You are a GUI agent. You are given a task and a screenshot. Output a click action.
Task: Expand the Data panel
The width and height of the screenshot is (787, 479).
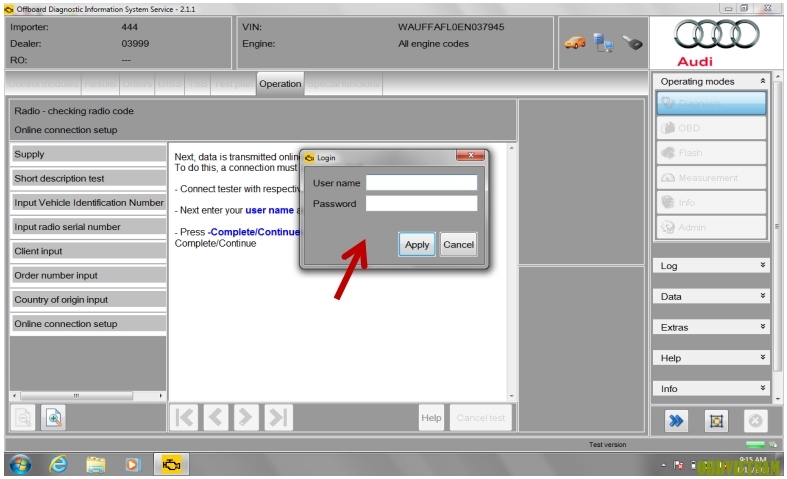(711, 296)
